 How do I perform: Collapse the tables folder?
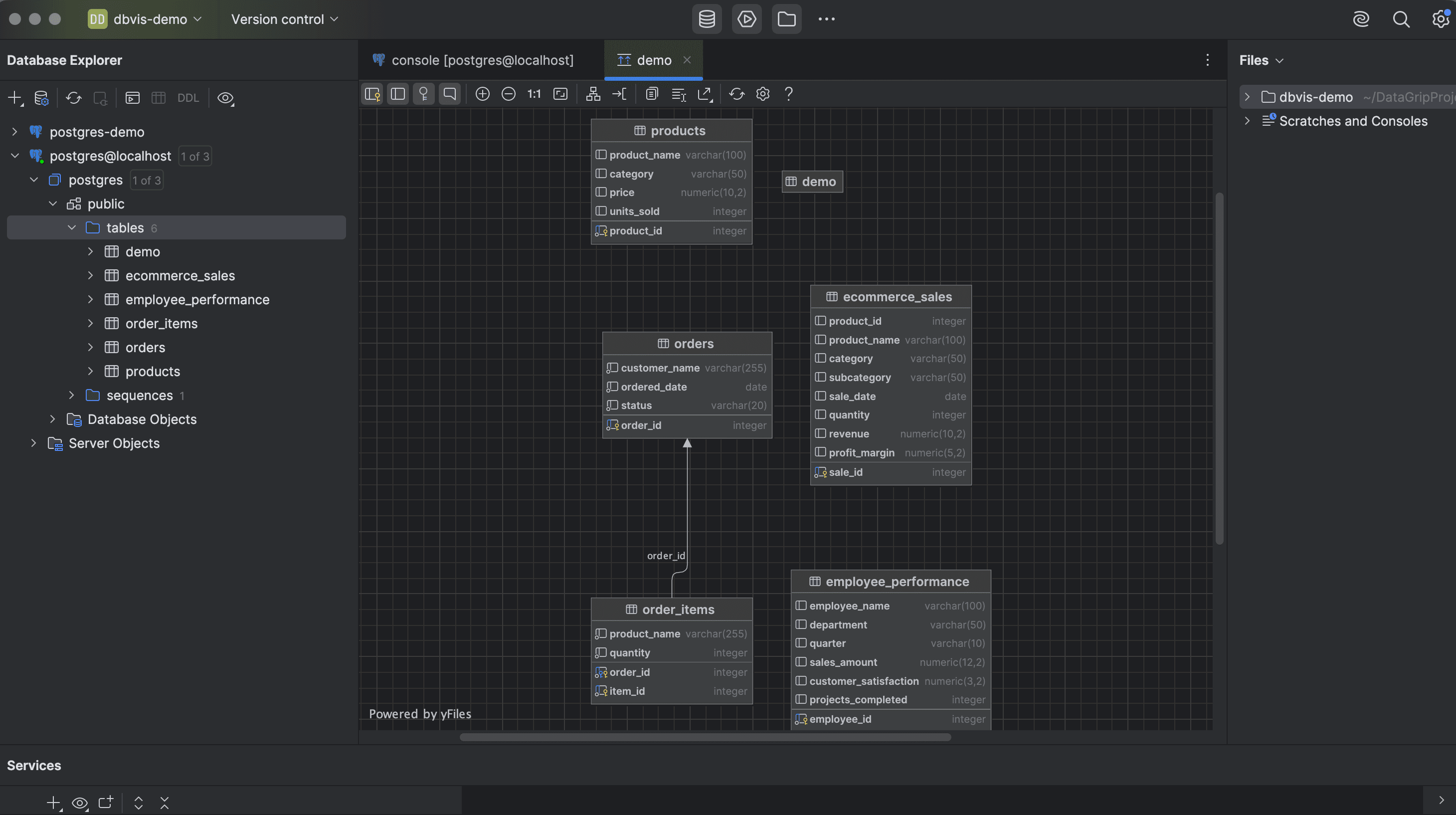pos(72,228)
